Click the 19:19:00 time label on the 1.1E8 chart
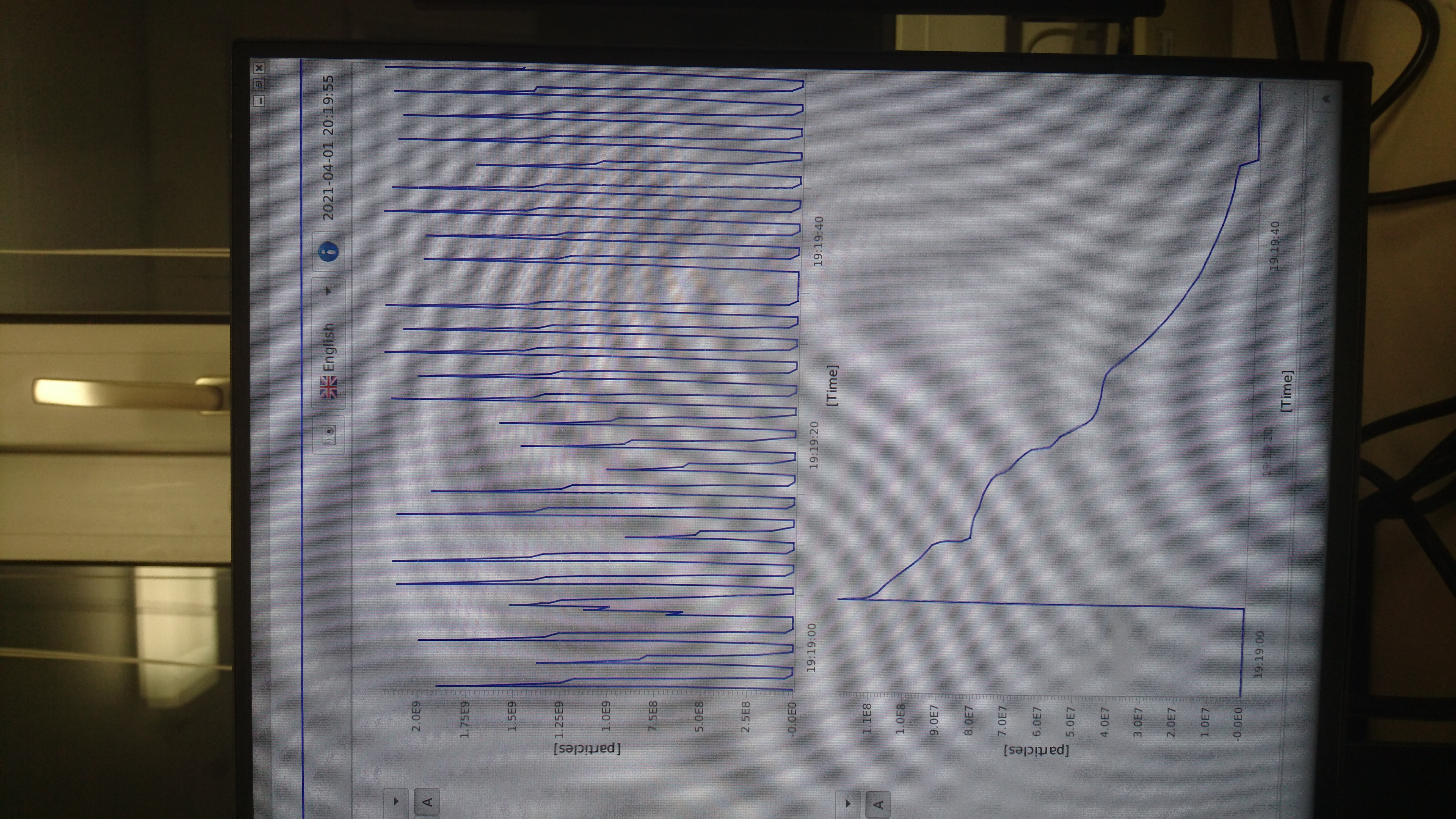Viewport: 1456px width, 819px height. click(1259, 654)
